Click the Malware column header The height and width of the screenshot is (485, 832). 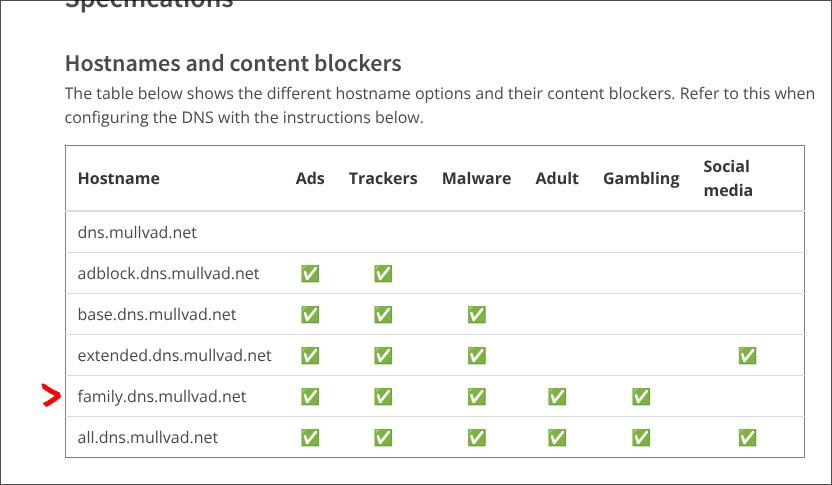(x=476, y=178)
